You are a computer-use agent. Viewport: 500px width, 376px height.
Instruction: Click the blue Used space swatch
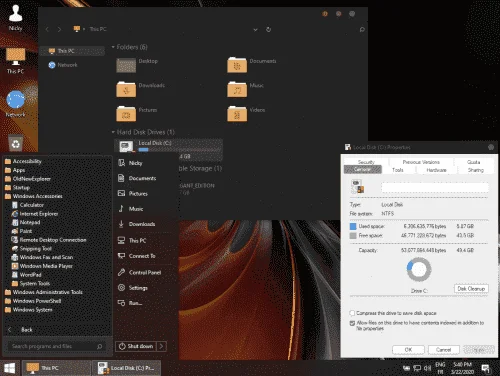tap(353, 226)
